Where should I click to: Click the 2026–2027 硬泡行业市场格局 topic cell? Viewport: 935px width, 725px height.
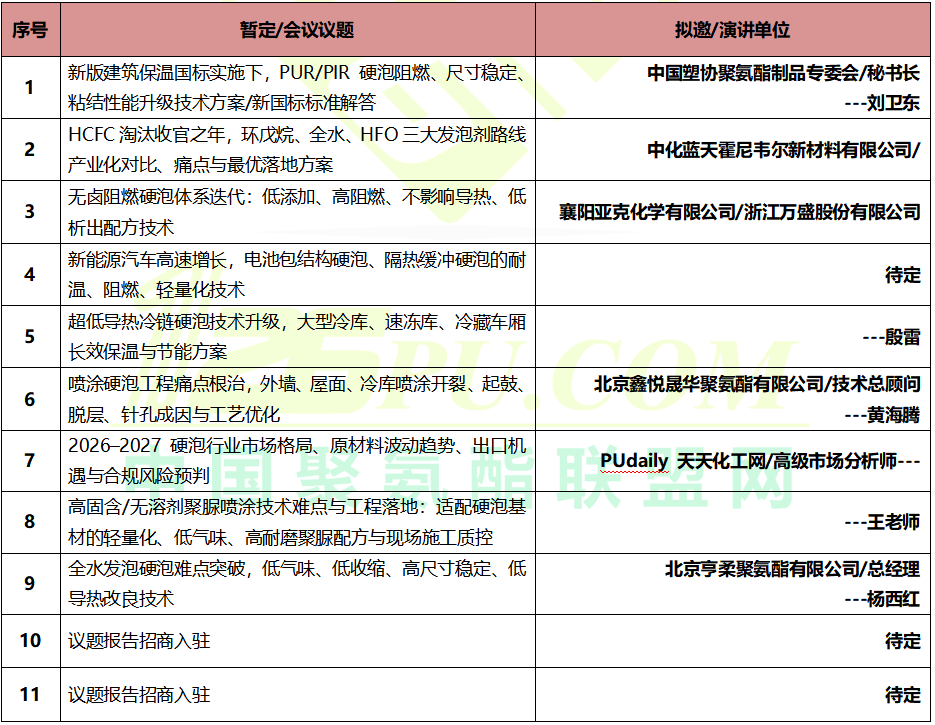298,461
